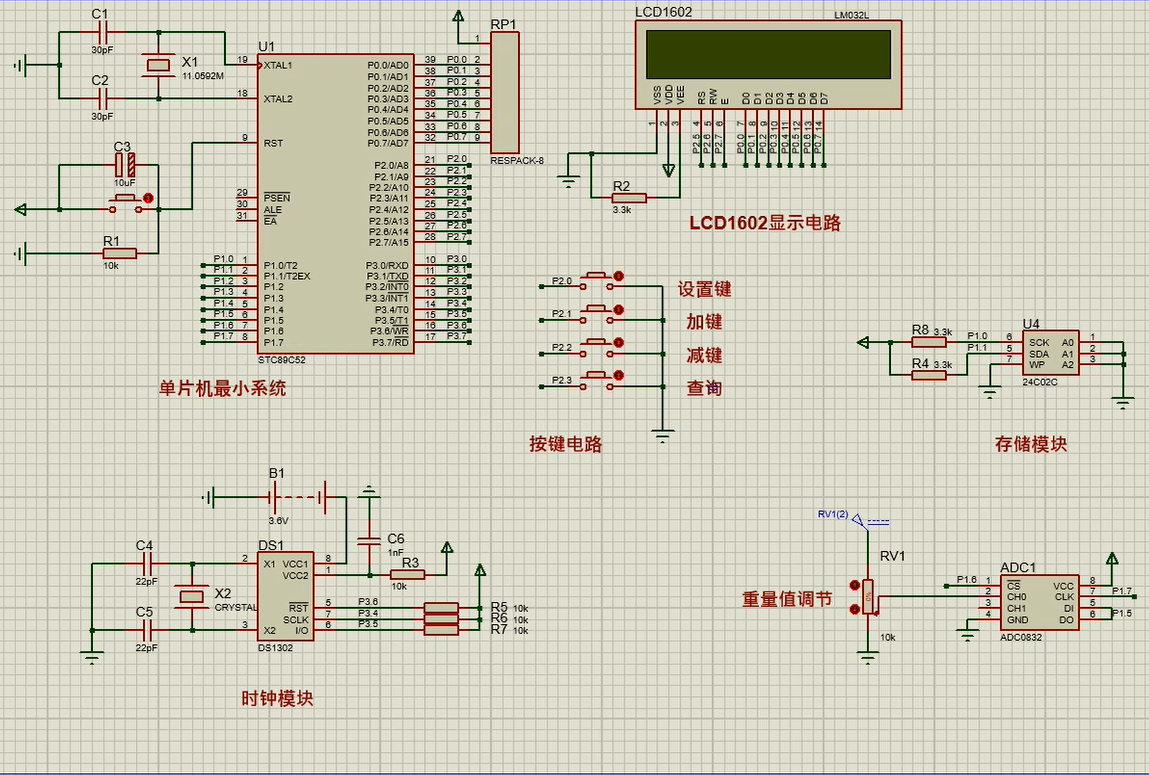Decrease RV1 potentiometer using lower red dot

click(x=854, y=608)
